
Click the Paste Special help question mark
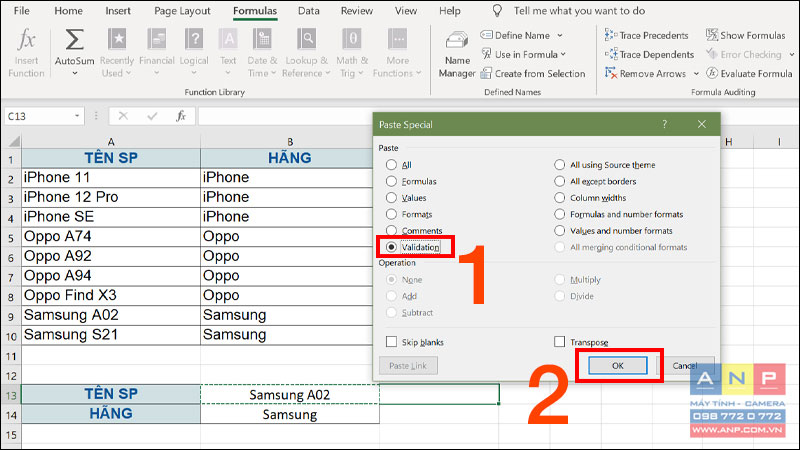[x=664, y=124]
